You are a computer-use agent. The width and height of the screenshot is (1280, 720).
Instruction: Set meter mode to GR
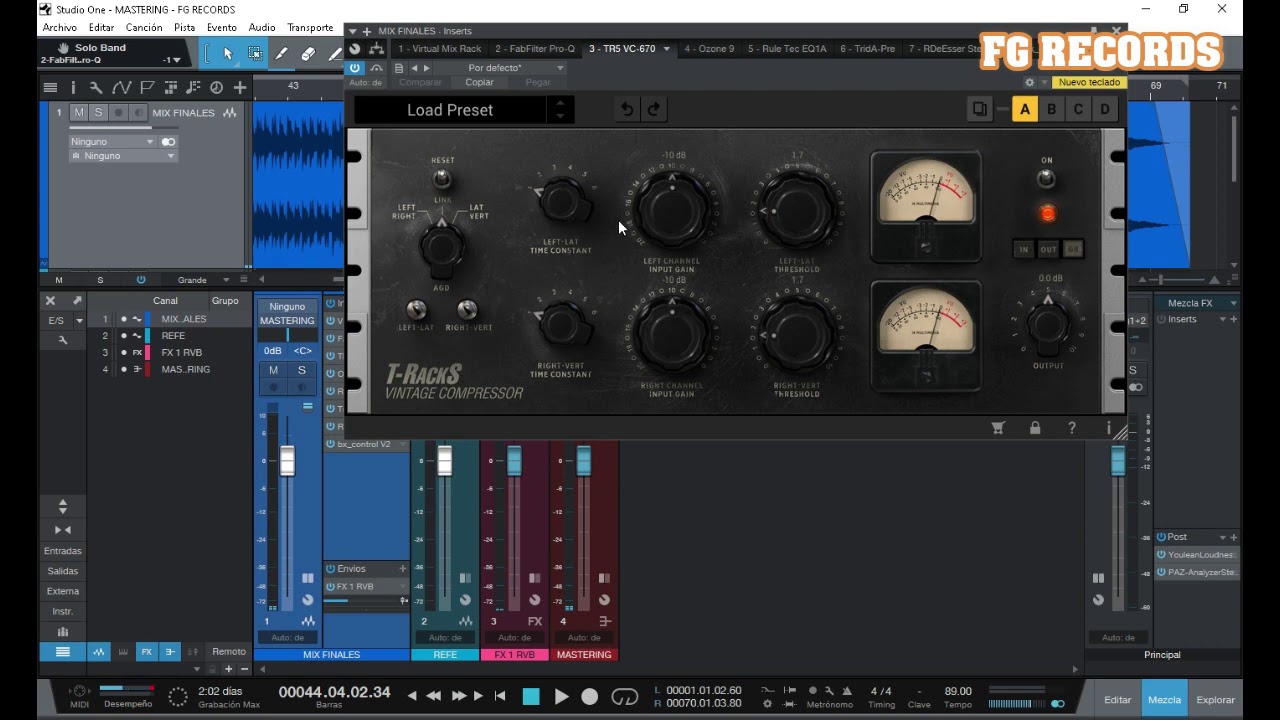tap(1073, 250)
